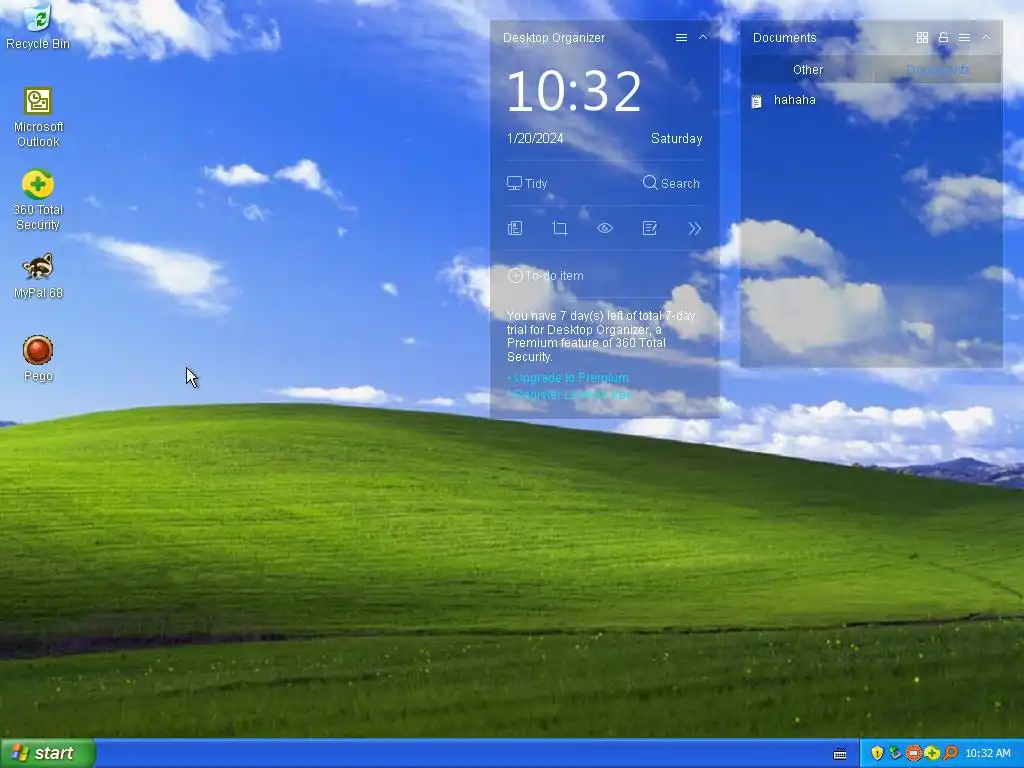Click the on-screen keyboard taskbar icon
Viewport: 1024px width, 768px height.
[840, 754]
